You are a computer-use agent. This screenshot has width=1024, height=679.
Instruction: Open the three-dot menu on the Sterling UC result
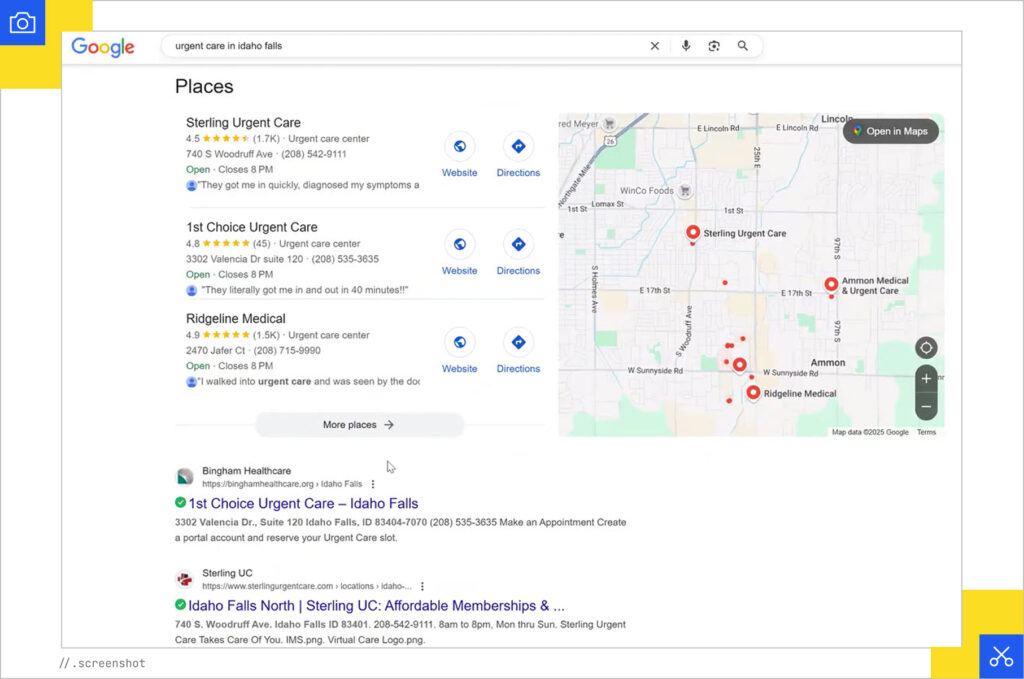tap(422, 585)
